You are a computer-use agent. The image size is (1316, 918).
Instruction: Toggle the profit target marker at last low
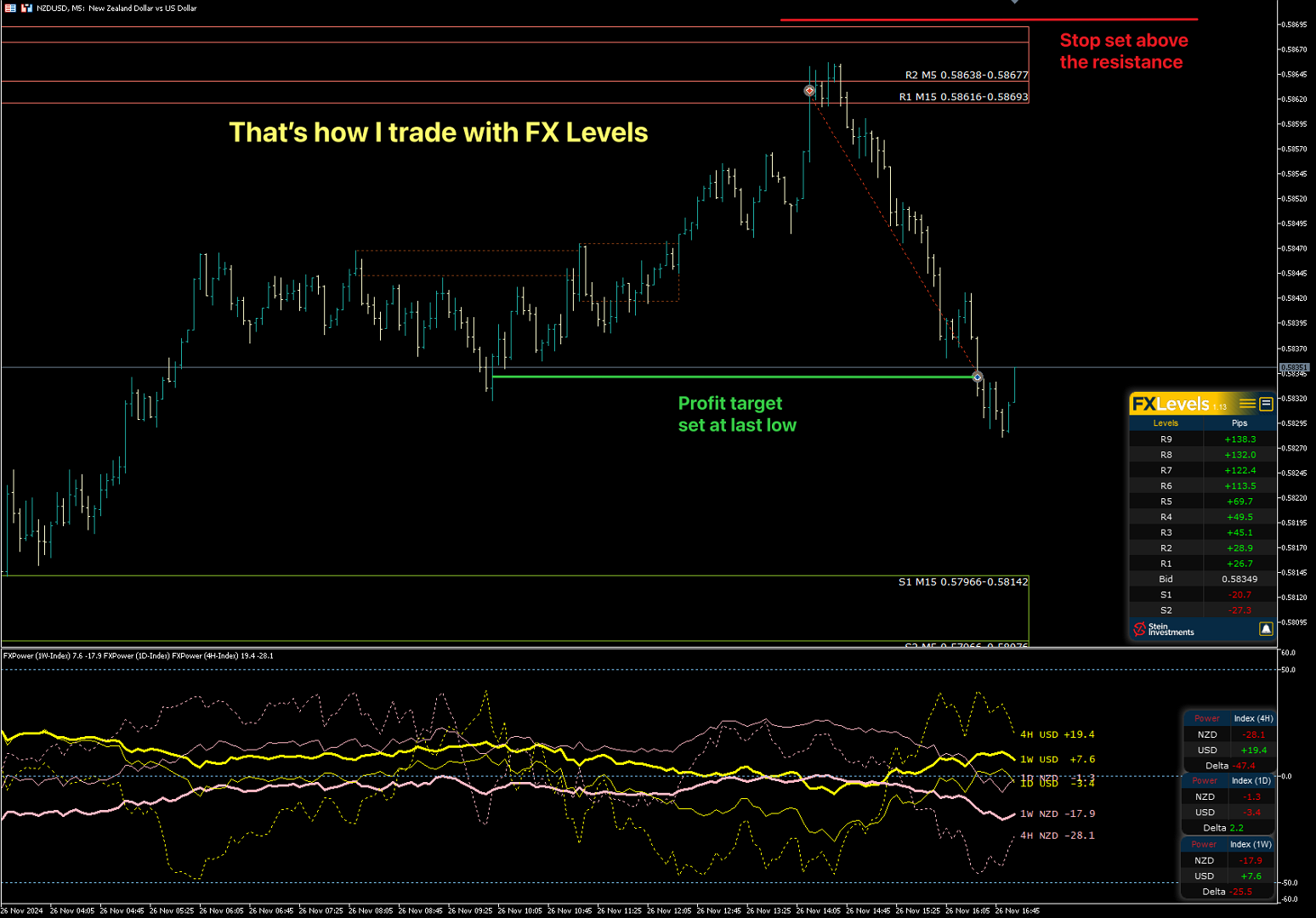pos(977,377)
